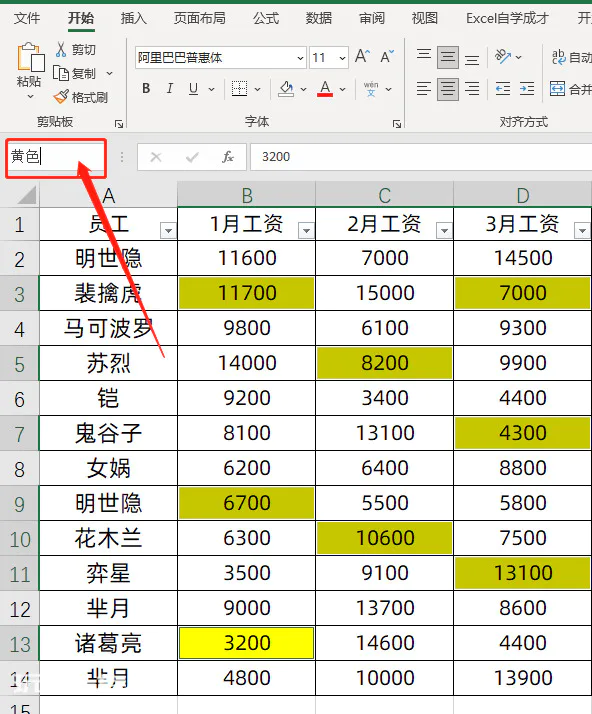Toggle middle vertical alignment
Image resolution: width=592 pixels, height=714 pixels.
448,57
